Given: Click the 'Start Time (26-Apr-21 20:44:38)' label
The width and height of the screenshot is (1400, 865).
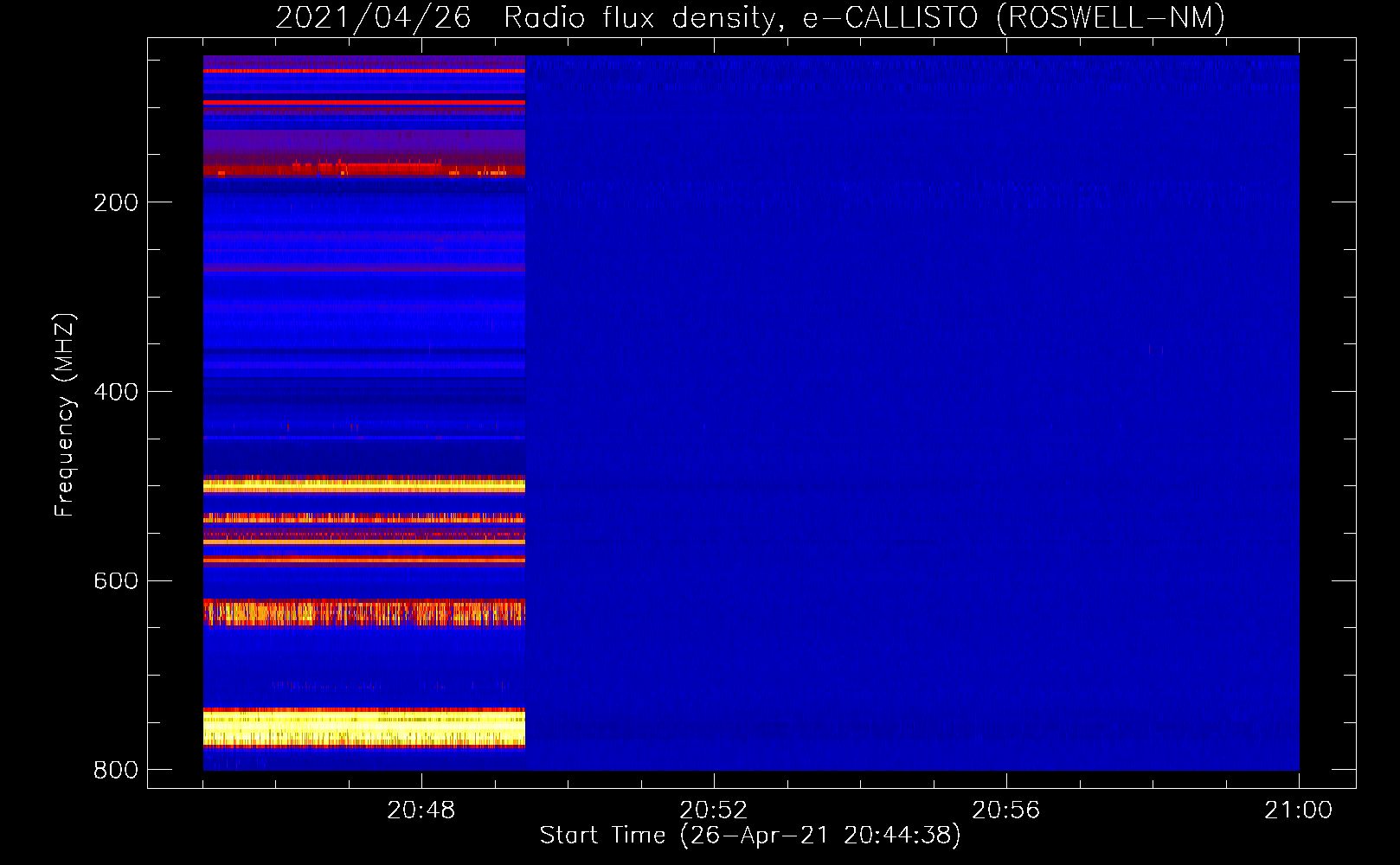Looking at the screenshot, I should [x=750, y=836].
